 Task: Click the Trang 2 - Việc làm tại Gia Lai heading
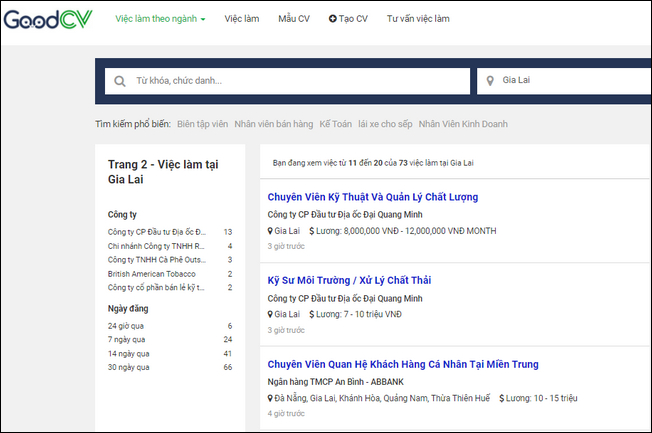163,172
